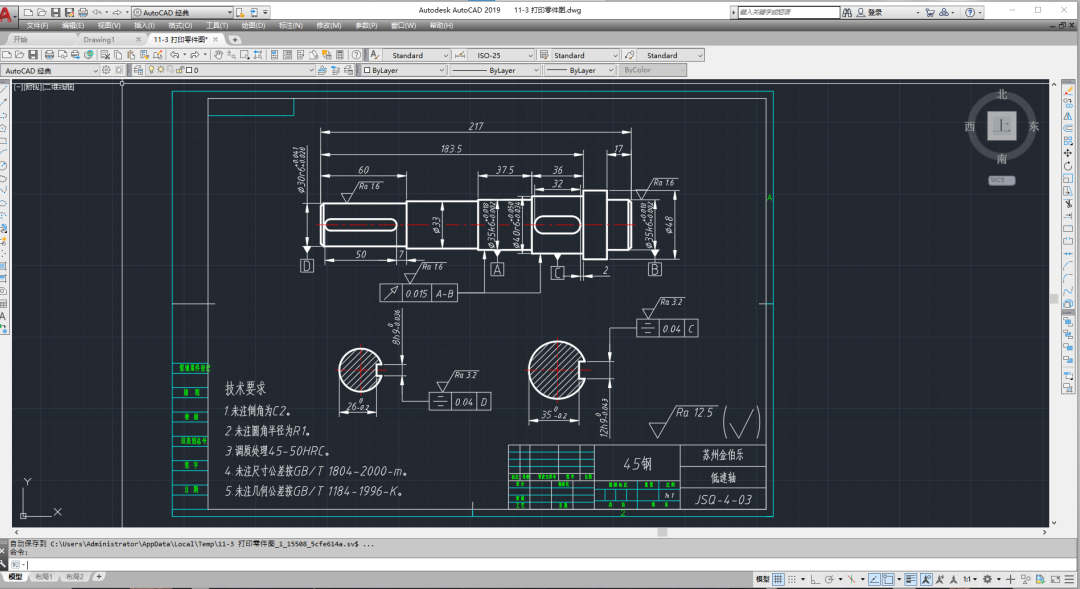Click the 模型 button in status bar
This screenshot has height=589, width=1080.
[762, 579]
